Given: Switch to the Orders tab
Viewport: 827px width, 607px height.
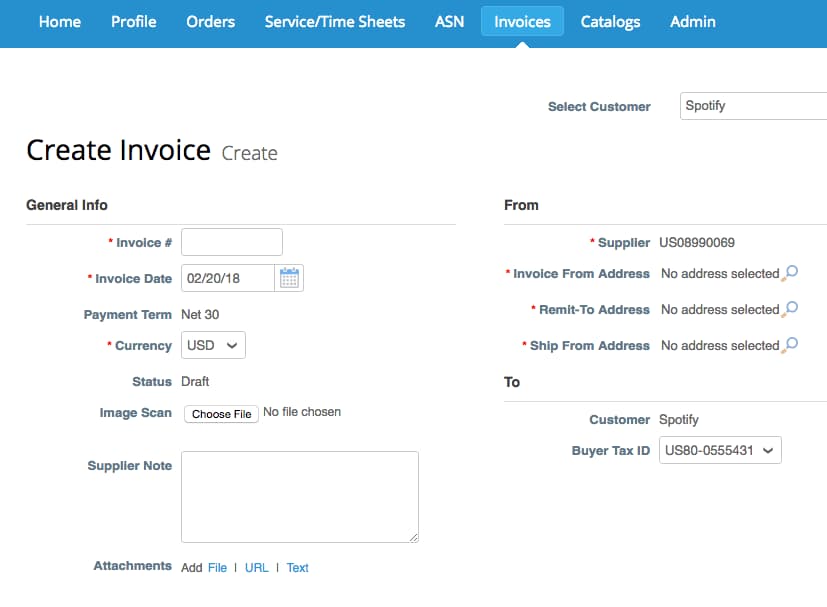Looking at the screenshot, I should 210,21.
